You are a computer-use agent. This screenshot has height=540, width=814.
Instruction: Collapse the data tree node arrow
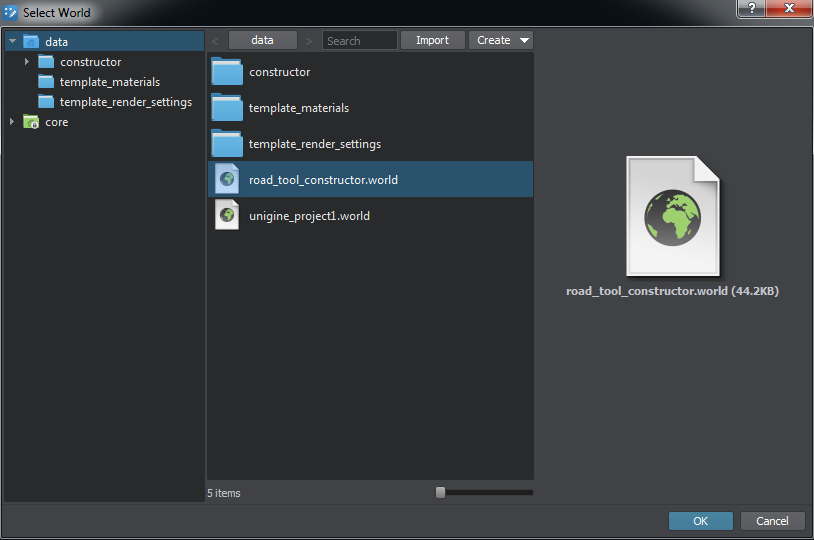[x=13, y=42]
